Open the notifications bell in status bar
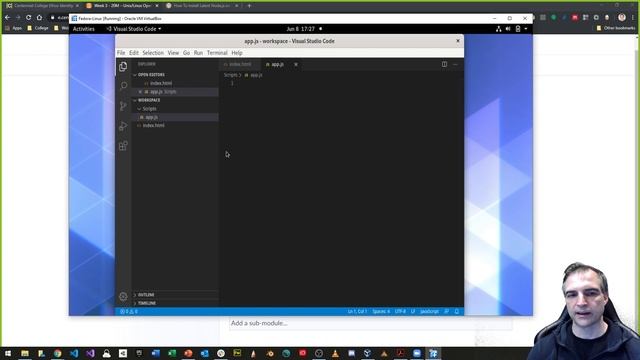 click(457, 311)
